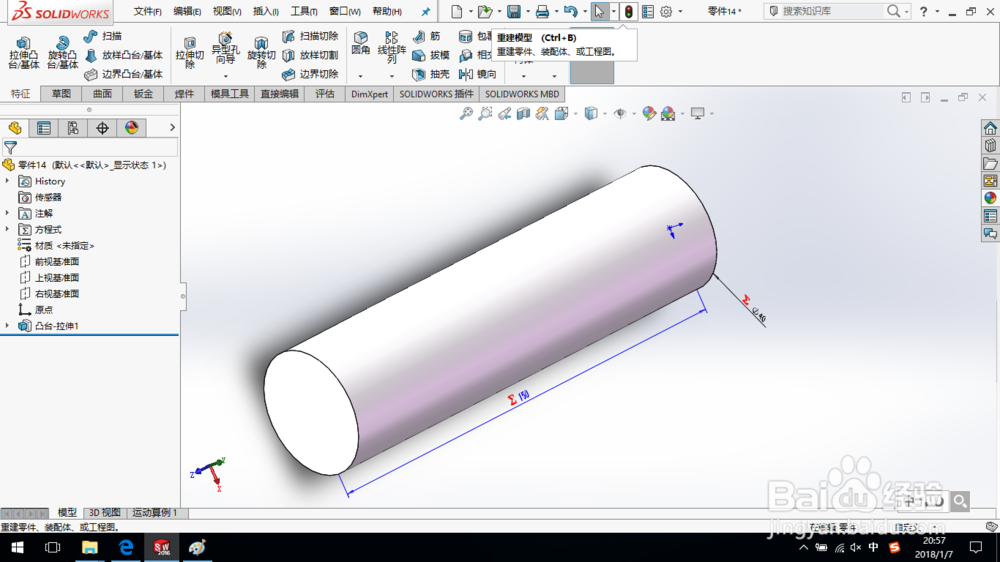Select the 原点 origin item
The height and width of the screenshot is (562, 1000).
click(43, 309)
